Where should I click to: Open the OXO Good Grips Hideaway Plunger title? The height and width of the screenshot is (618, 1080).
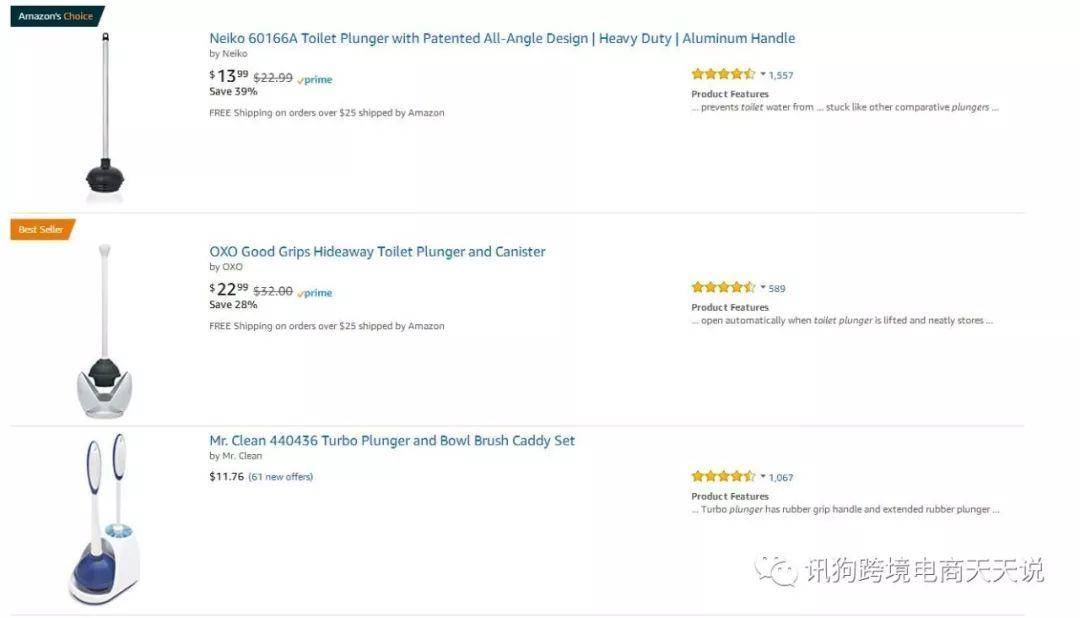[x=377, y=251]
